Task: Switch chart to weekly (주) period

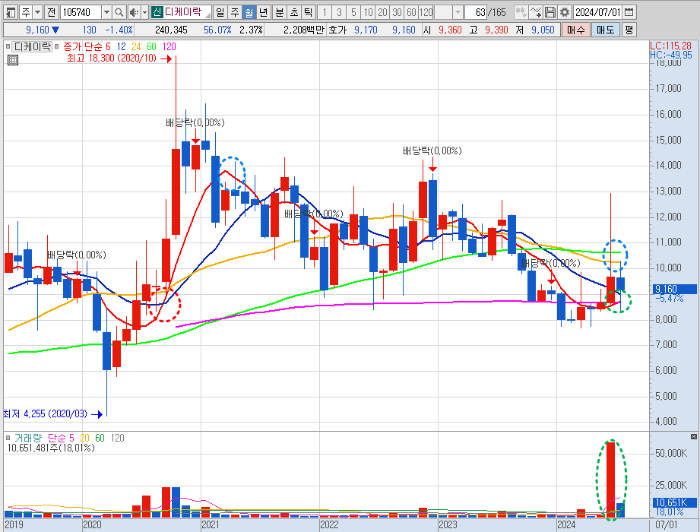Action: pyautogui.click(x=235, y=12)
